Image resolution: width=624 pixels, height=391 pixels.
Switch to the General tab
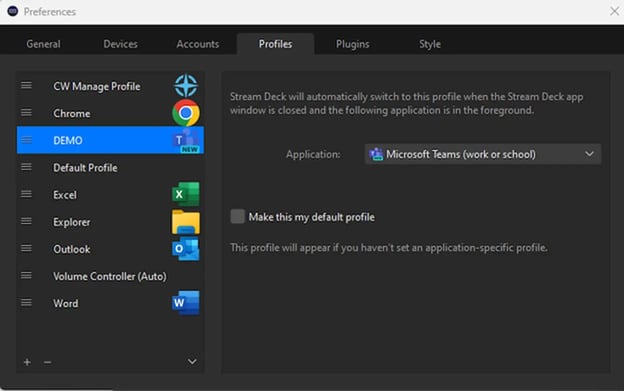(43, 44)
